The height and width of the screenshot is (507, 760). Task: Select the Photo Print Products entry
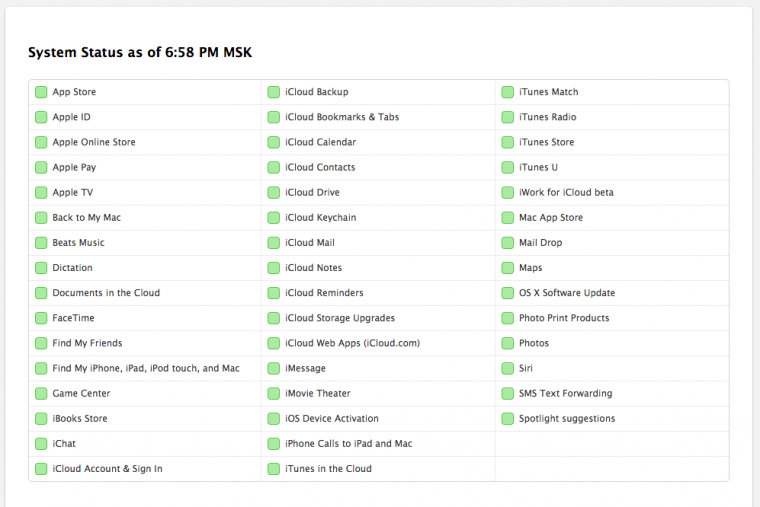click(564, 318)
